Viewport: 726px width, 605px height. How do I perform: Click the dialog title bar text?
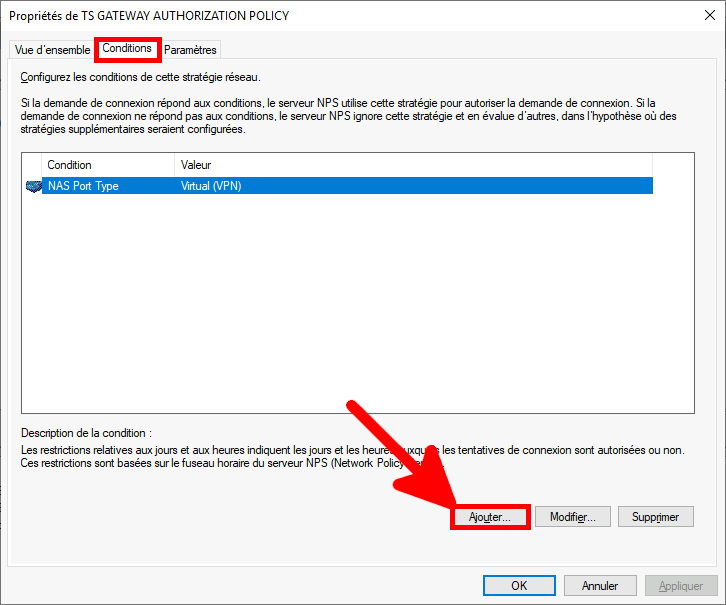click(x=150, y=17)
